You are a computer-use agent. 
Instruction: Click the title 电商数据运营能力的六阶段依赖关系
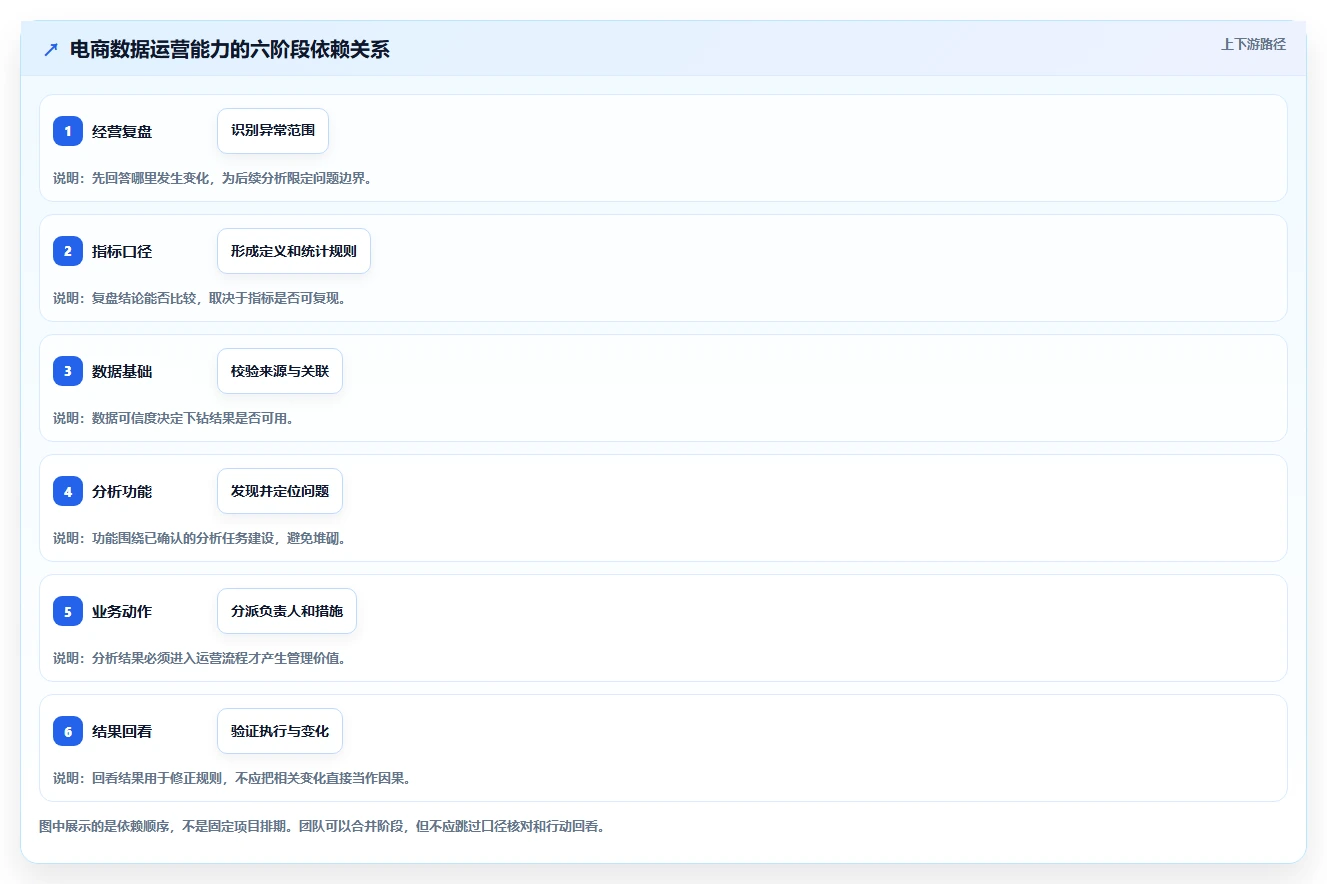point(230,49)
